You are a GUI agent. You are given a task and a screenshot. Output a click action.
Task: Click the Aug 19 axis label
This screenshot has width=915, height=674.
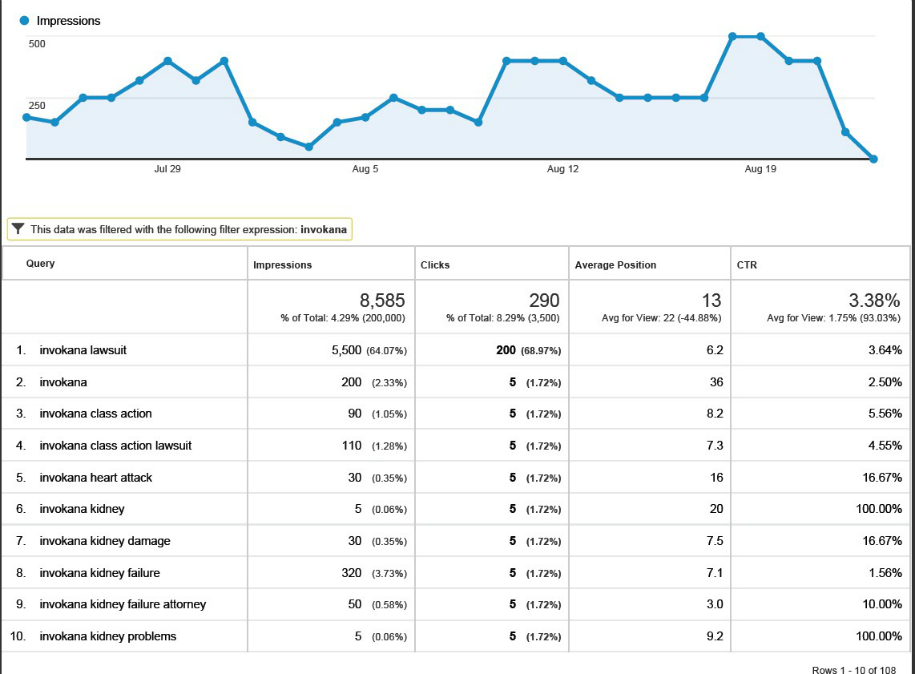tap(760, 169)
